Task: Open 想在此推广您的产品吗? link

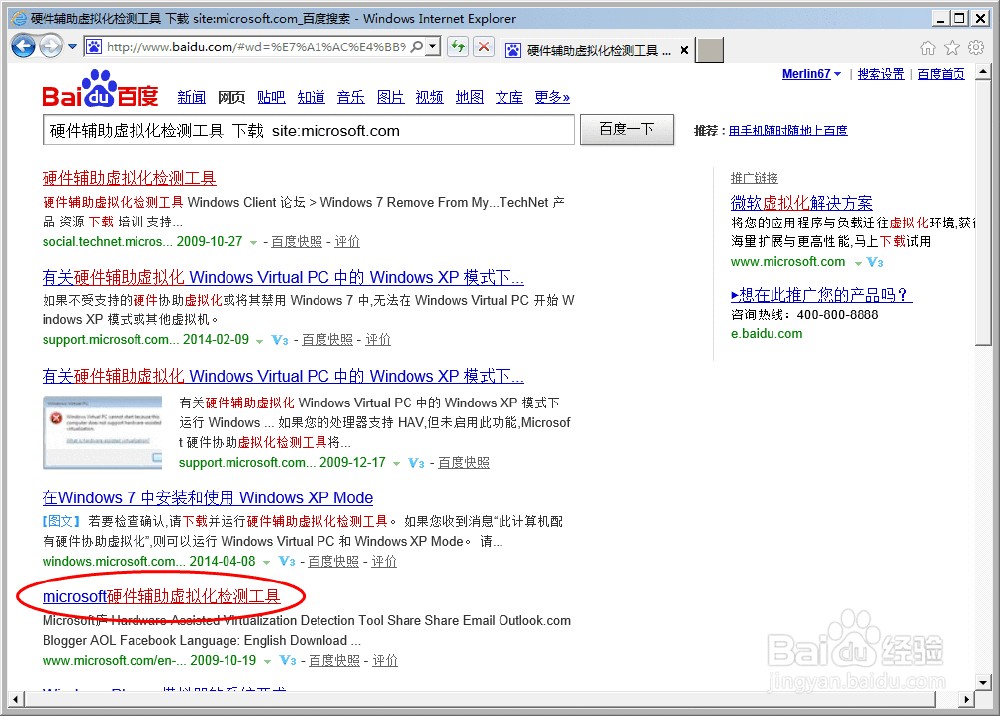Action: tap(821, 295)
